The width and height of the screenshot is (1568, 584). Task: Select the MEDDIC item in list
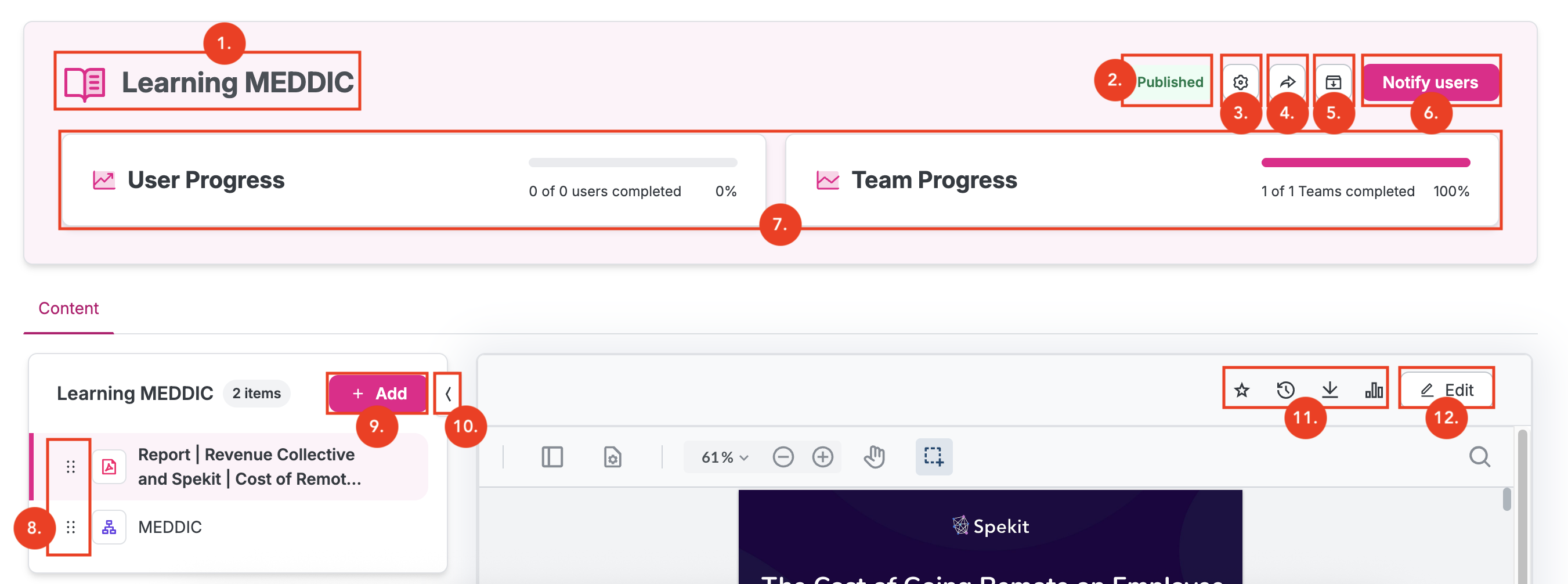(170, 527)
